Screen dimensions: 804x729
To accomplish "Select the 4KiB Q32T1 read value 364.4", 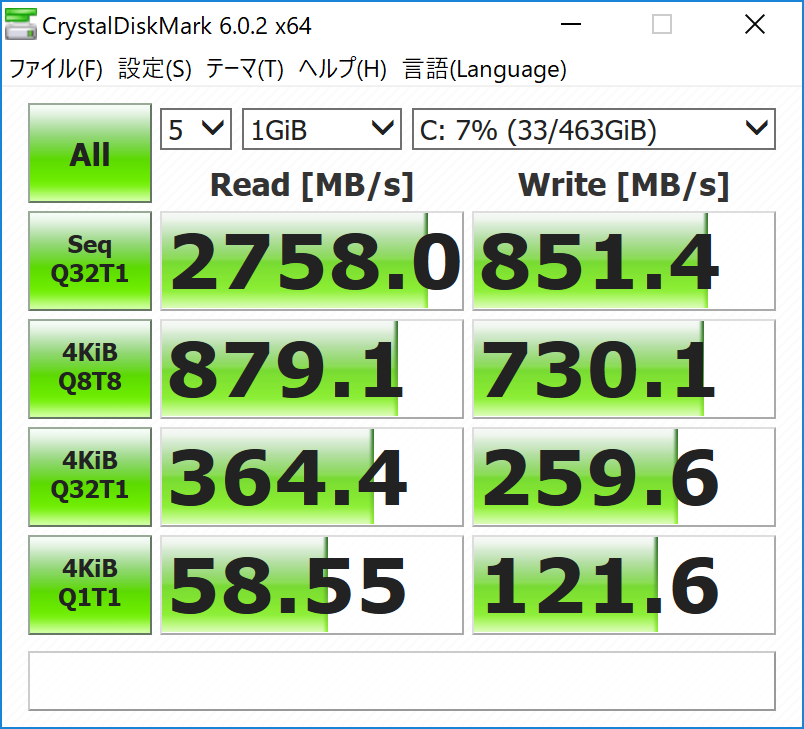I will (312, 477).
